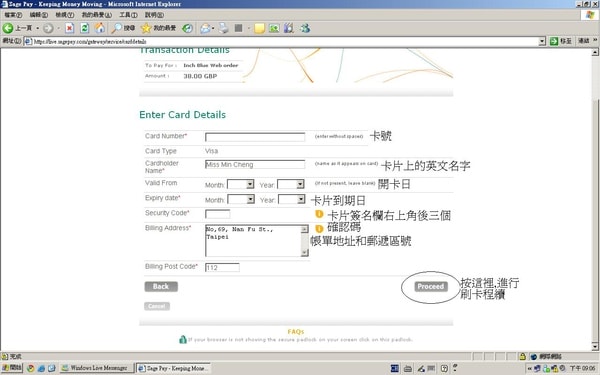This screenshot has height=375, width=600.
Task: Click the Stop loading red X icon
Action: pos(69,28)
